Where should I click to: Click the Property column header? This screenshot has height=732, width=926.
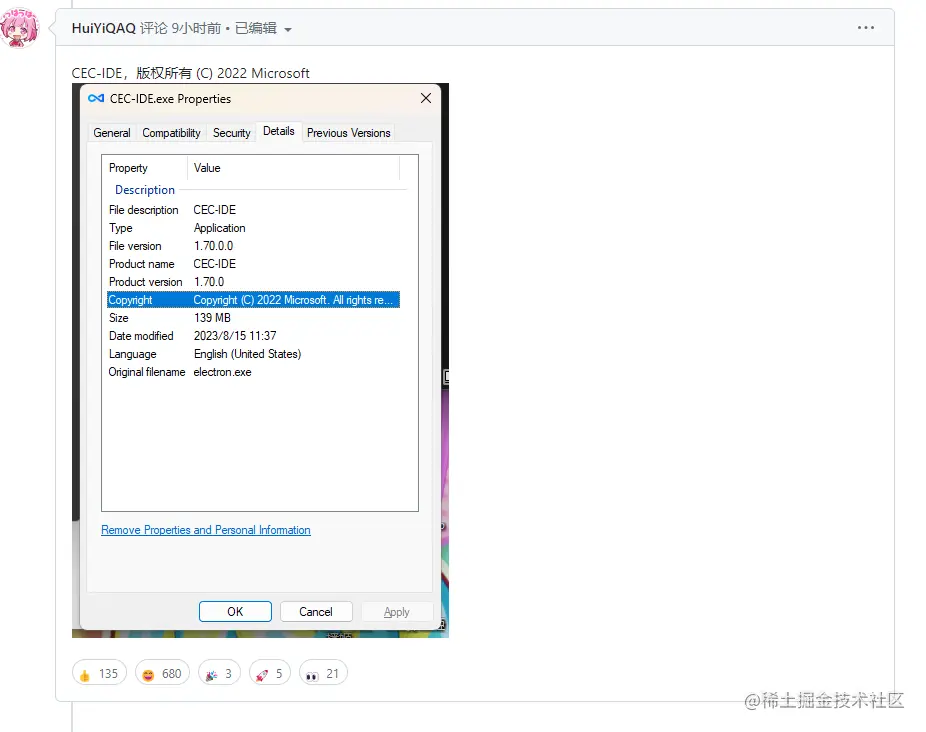point(145,168)
